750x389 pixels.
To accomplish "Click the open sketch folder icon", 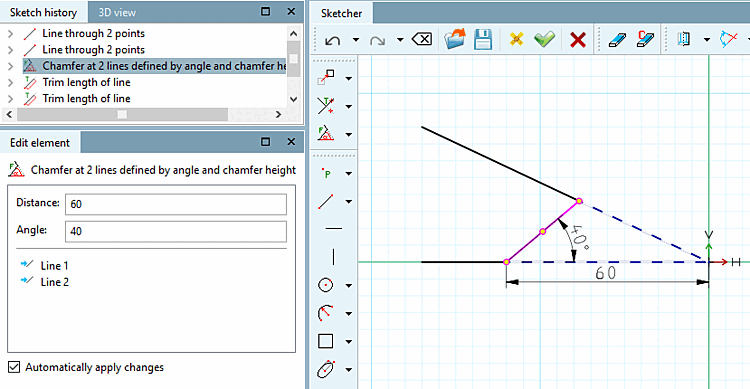I will click(x=454, y=39).
